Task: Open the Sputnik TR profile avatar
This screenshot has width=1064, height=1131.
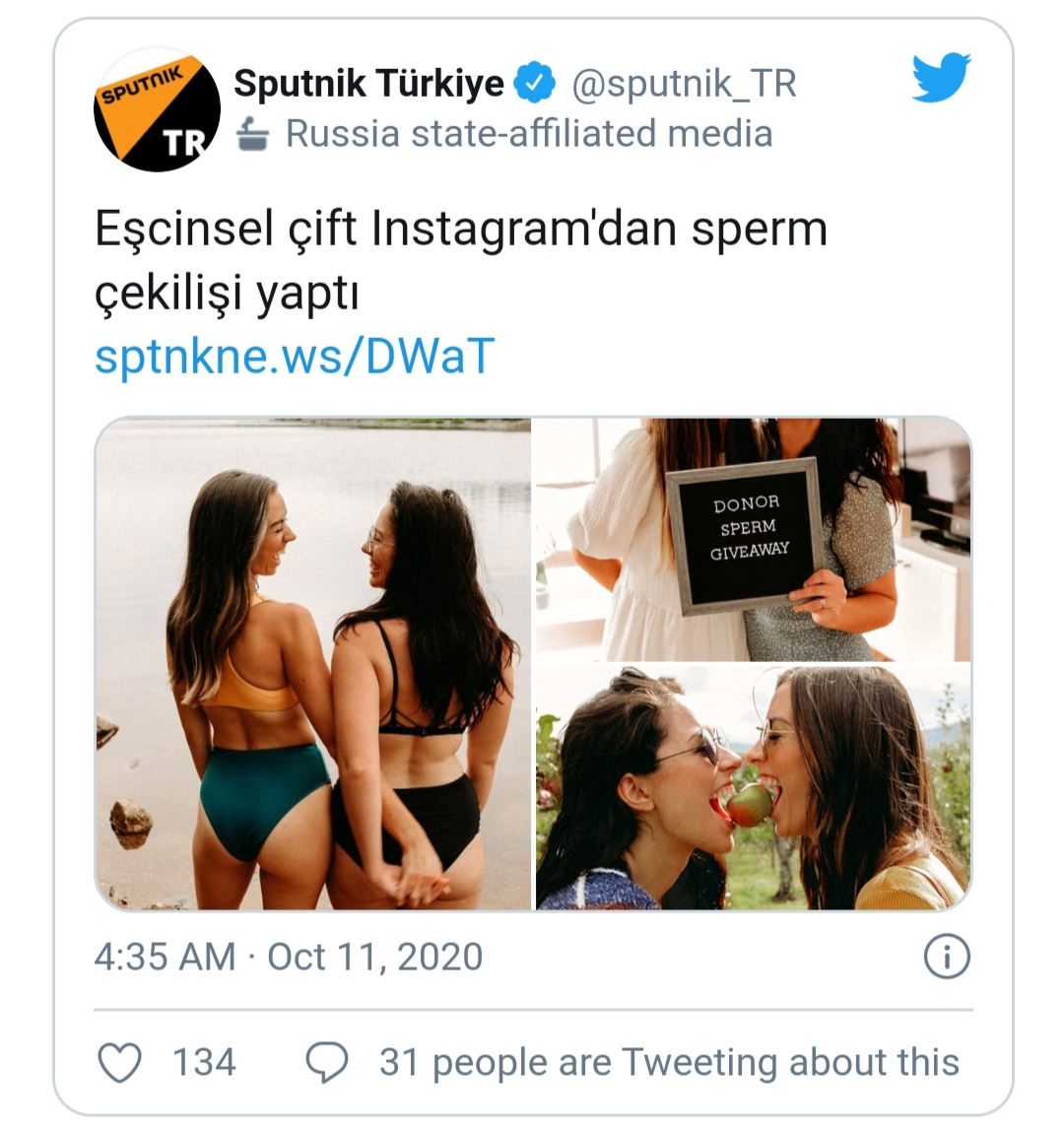Action: pyautogui.click(x=158, y=109)
